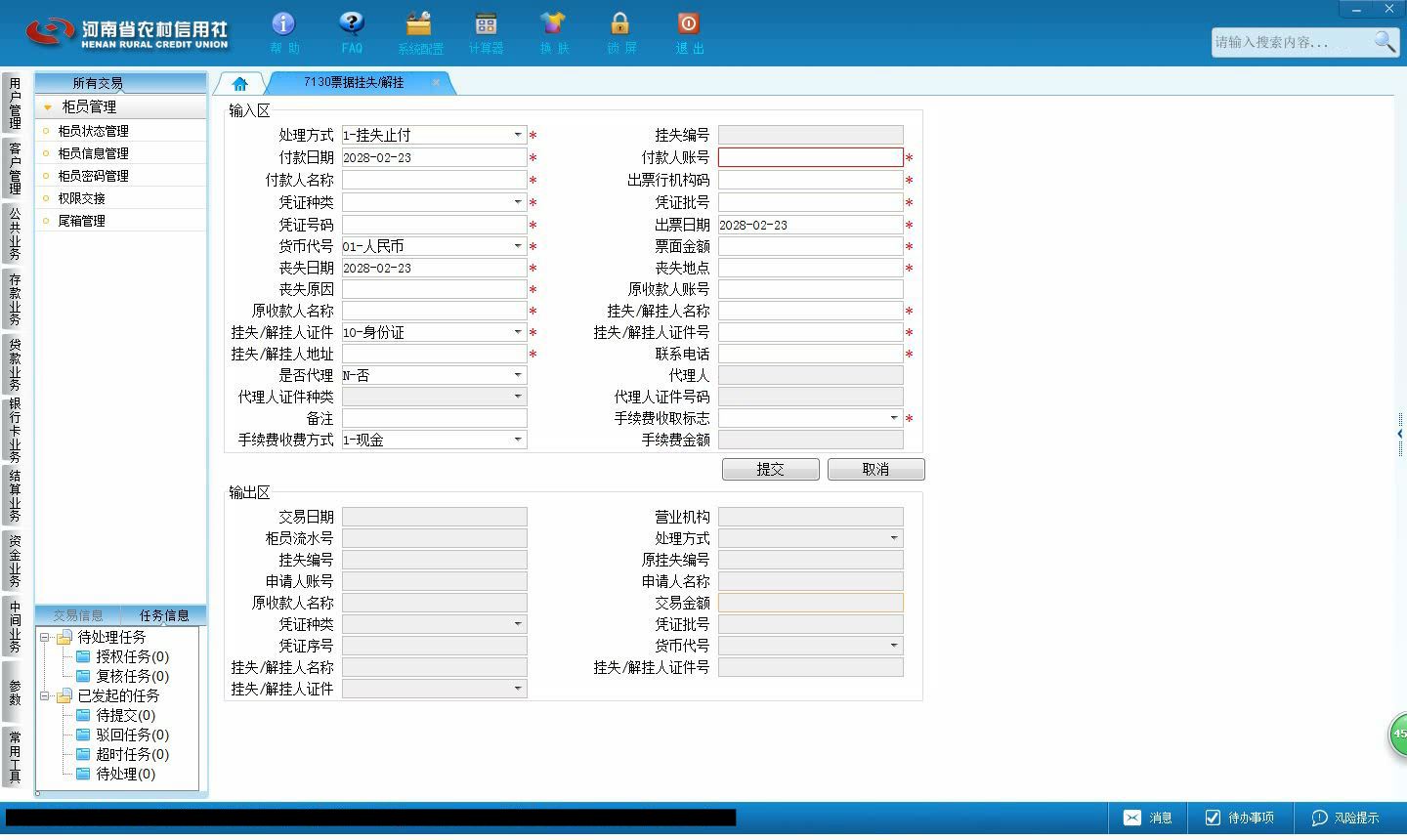Screen dimensions: 1407x840
Task: Click the 取消 cancel button
Action: tap(876, 470)
